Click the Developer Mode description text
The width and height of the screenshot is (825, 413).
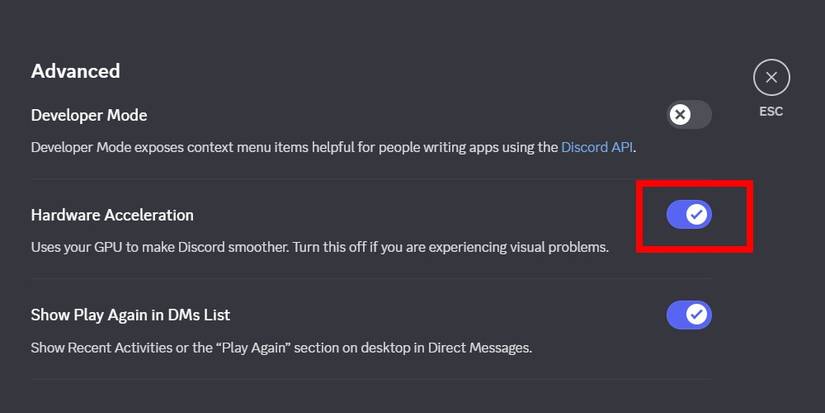click(x=290, y=147)
